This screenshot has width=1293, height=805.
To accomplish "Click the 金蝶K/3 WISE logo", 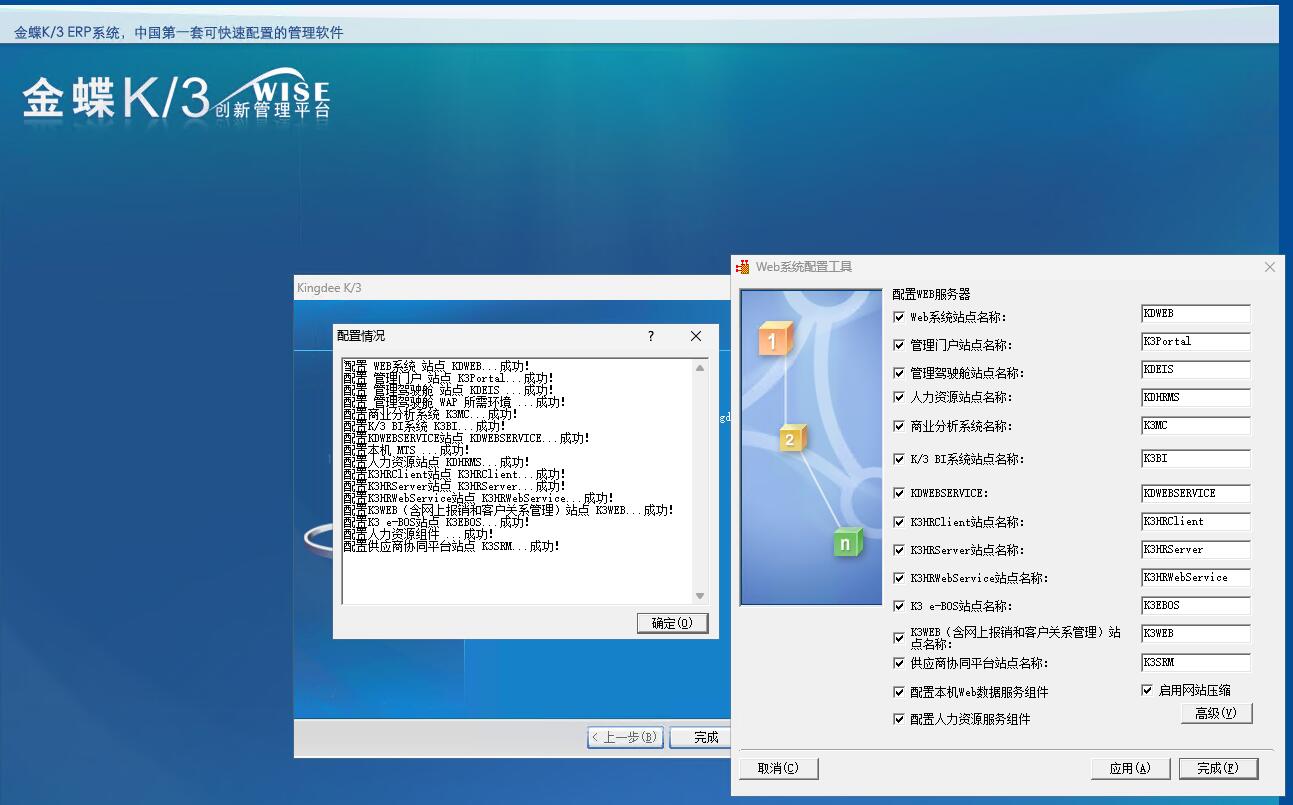I will coord(176,96).
